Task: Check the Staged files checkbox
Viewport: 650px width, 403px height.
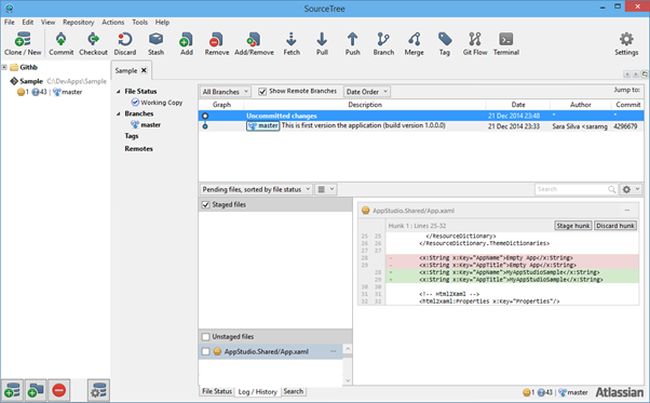Action: [x=206, y=205]
